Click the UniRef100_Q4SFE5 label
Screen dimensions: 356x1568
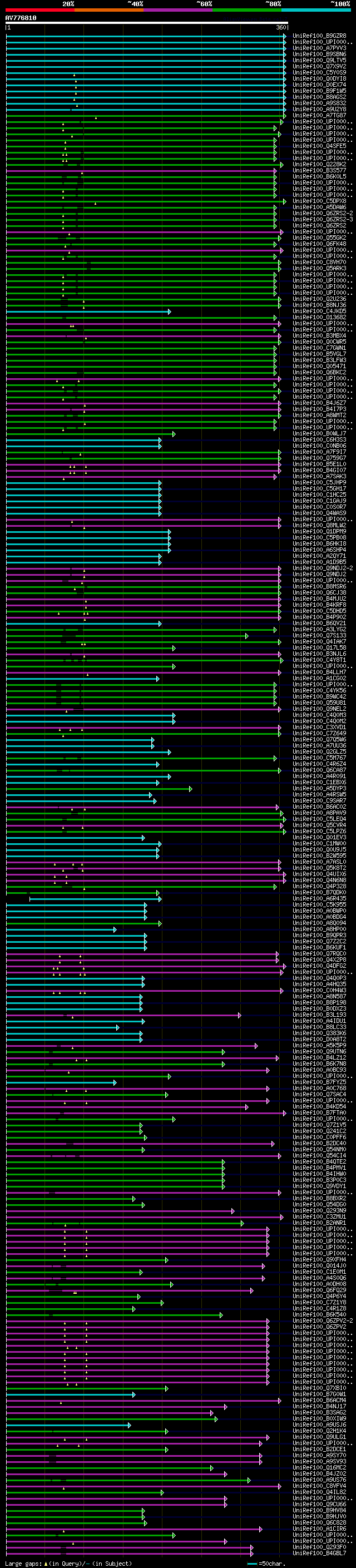[x=319, y=146]
